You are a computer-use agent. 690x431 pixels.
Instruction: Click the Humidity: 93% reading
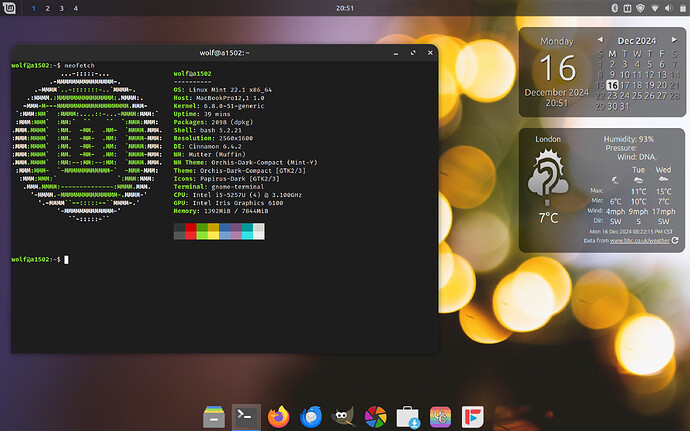coord(628,139)
